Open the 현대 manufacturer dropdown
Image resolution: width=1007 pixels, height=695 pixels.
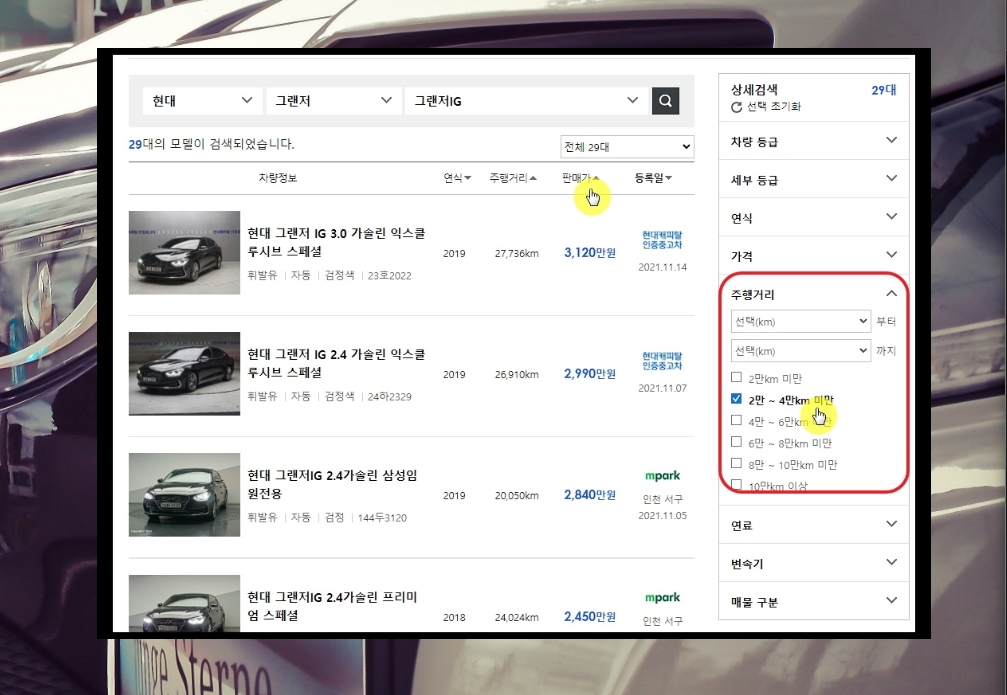coord(202,101)
